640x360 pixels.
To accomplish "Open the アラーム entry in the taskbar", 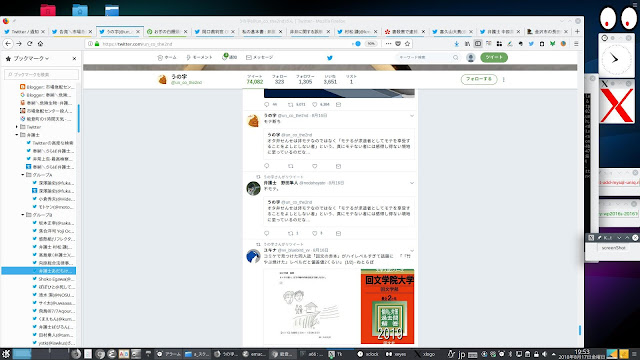I will pos(169,354).
